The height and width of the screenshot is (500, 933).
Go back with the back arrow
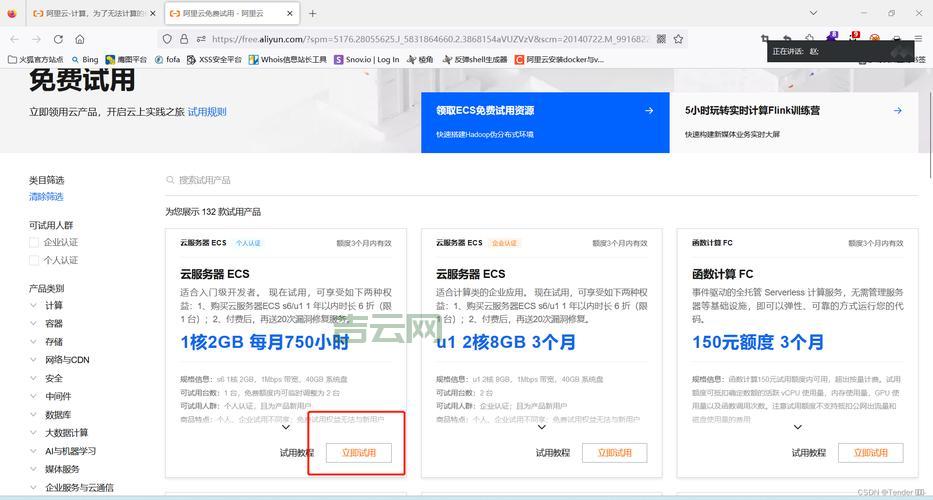[14, 39]
